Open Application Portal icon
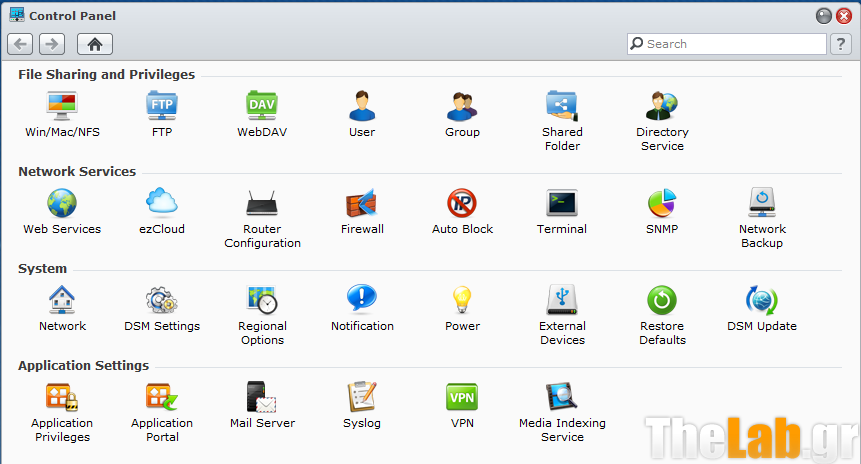861x464 pixels. pos(162,397)
